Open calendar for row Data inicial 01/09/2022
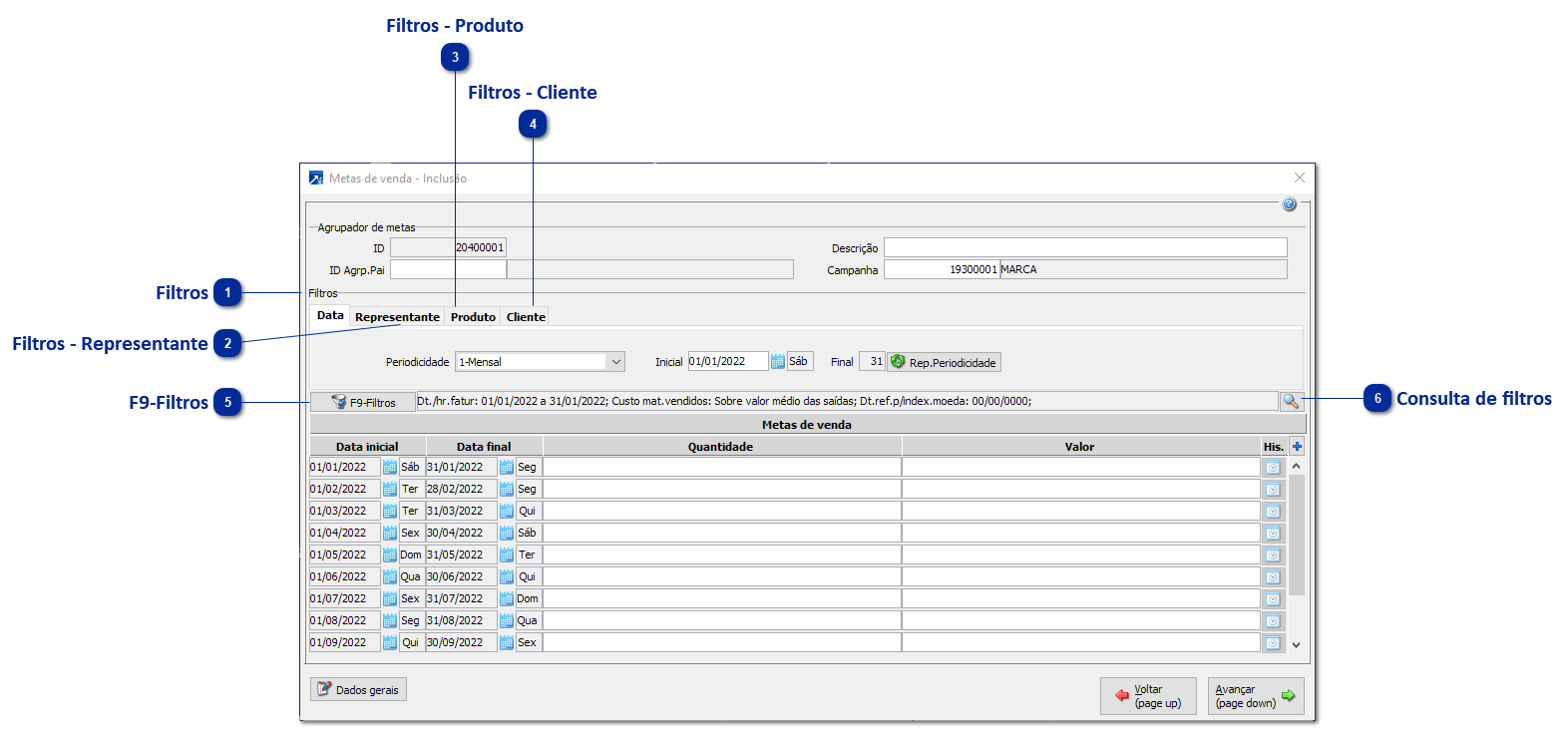 (x=390, y=642)
